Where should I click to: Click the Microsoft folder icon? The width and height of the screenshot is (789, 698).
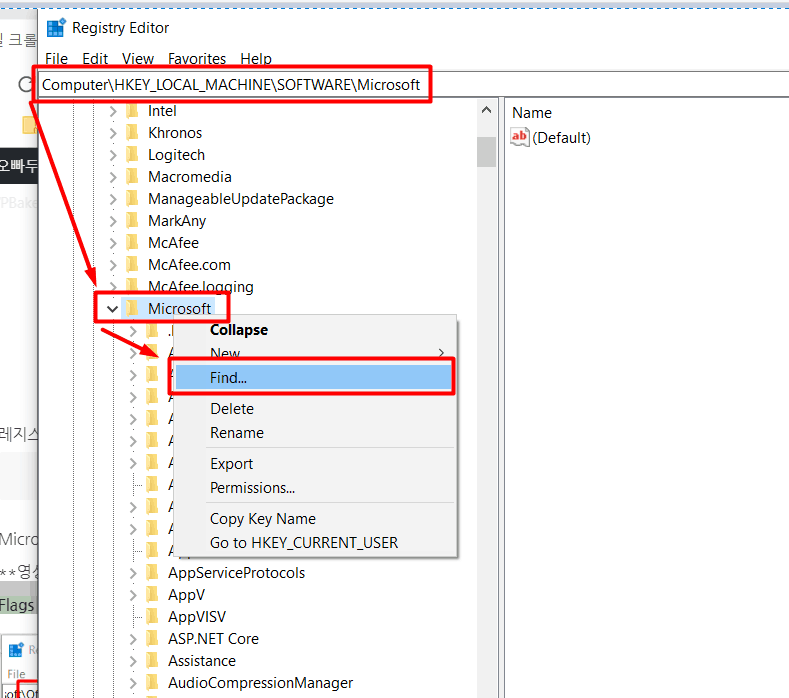click(x=132, y=308)
